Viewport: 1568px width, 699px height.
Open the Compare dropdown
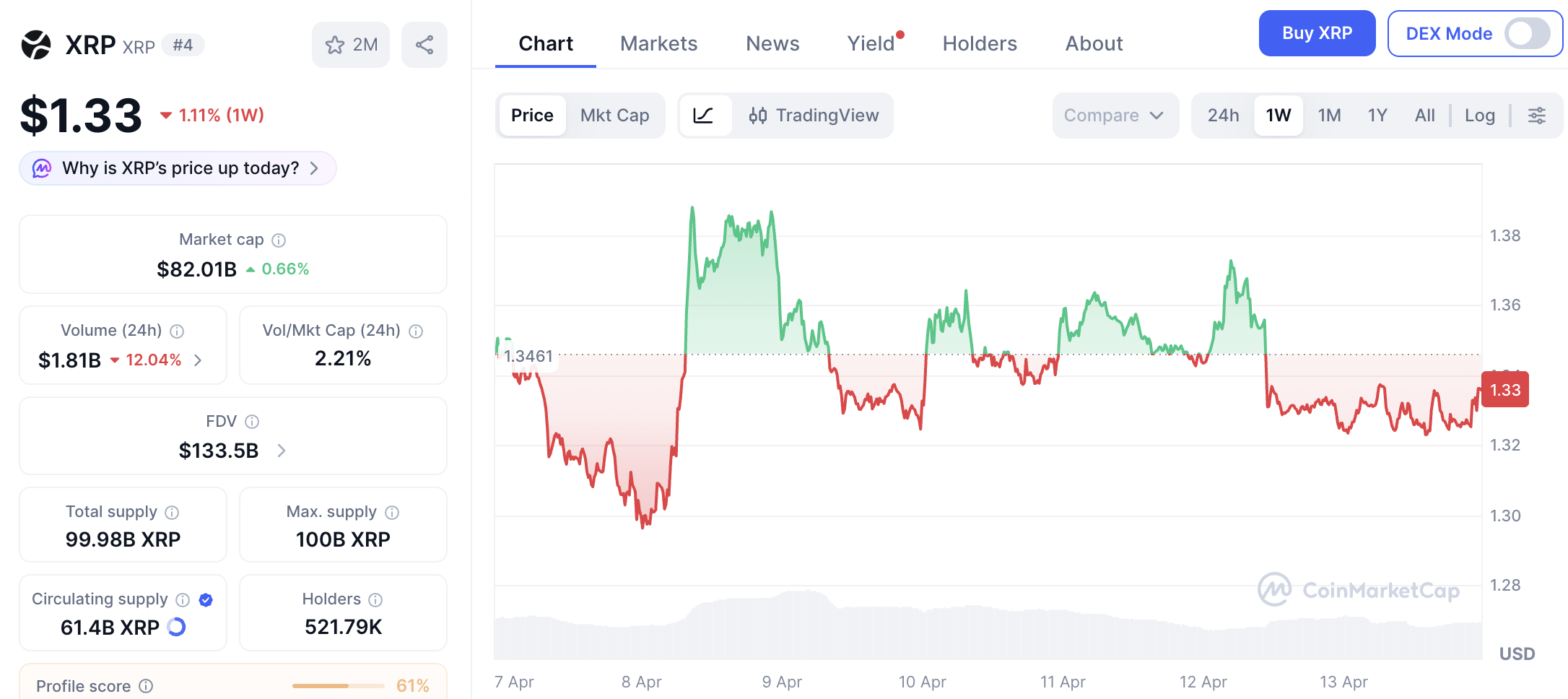[1115, 116]
